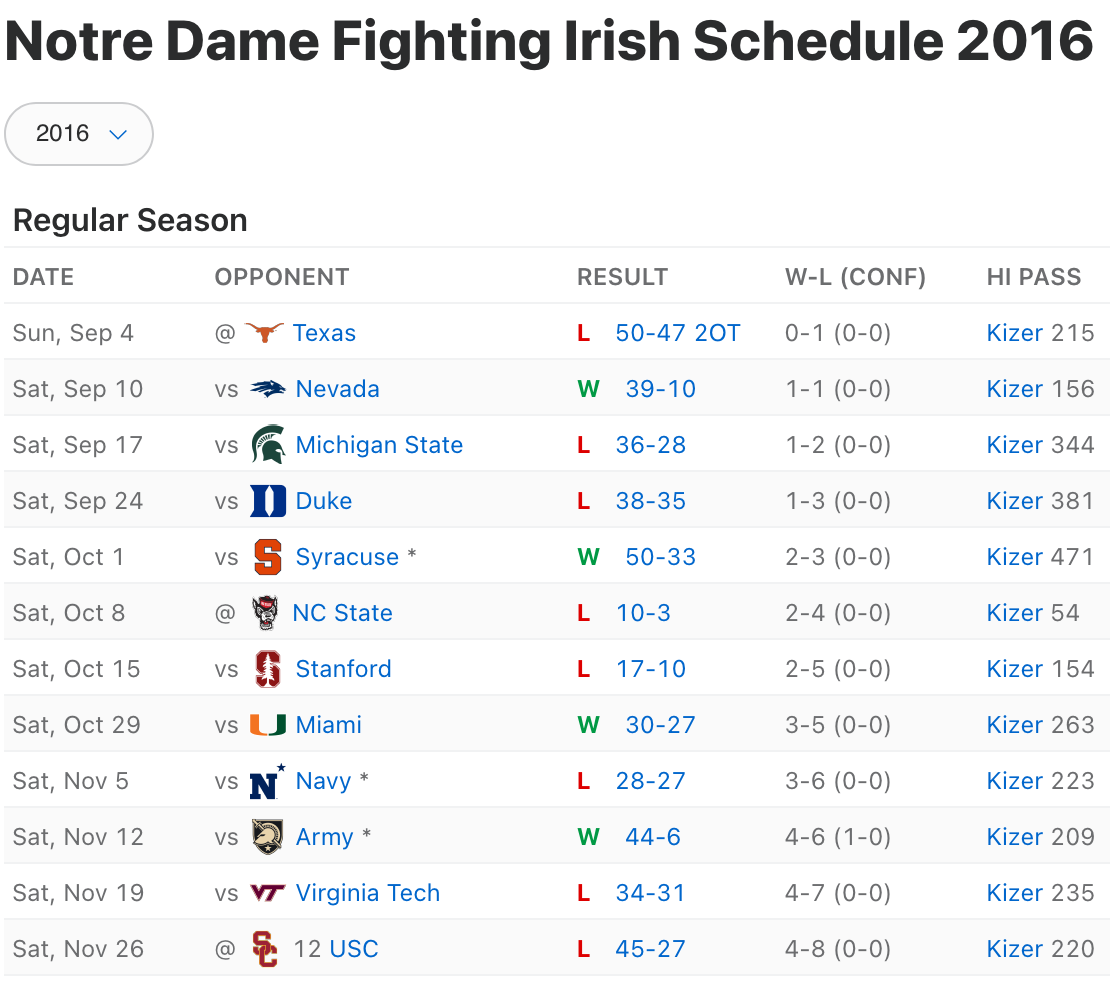Screen dimensions: 1110x994
Task: Open the Michigan State team link
Action: [x=379, y=445]
